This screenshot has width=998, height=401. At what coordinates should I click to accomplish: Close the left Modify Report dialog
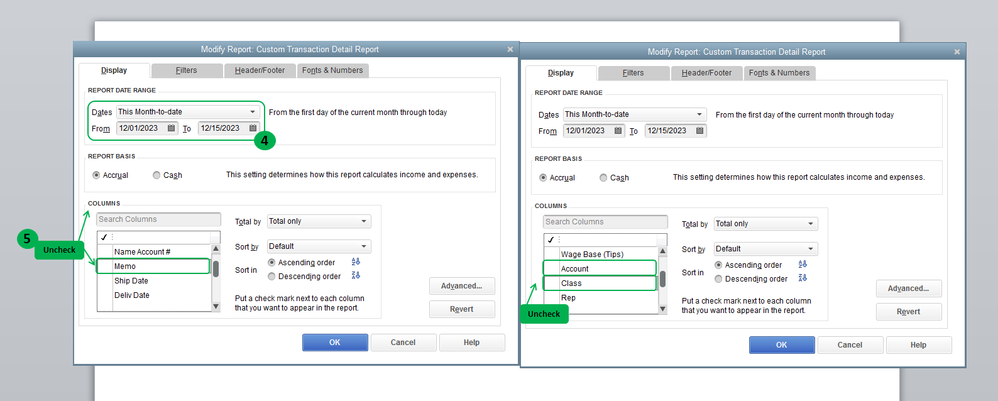510,49
